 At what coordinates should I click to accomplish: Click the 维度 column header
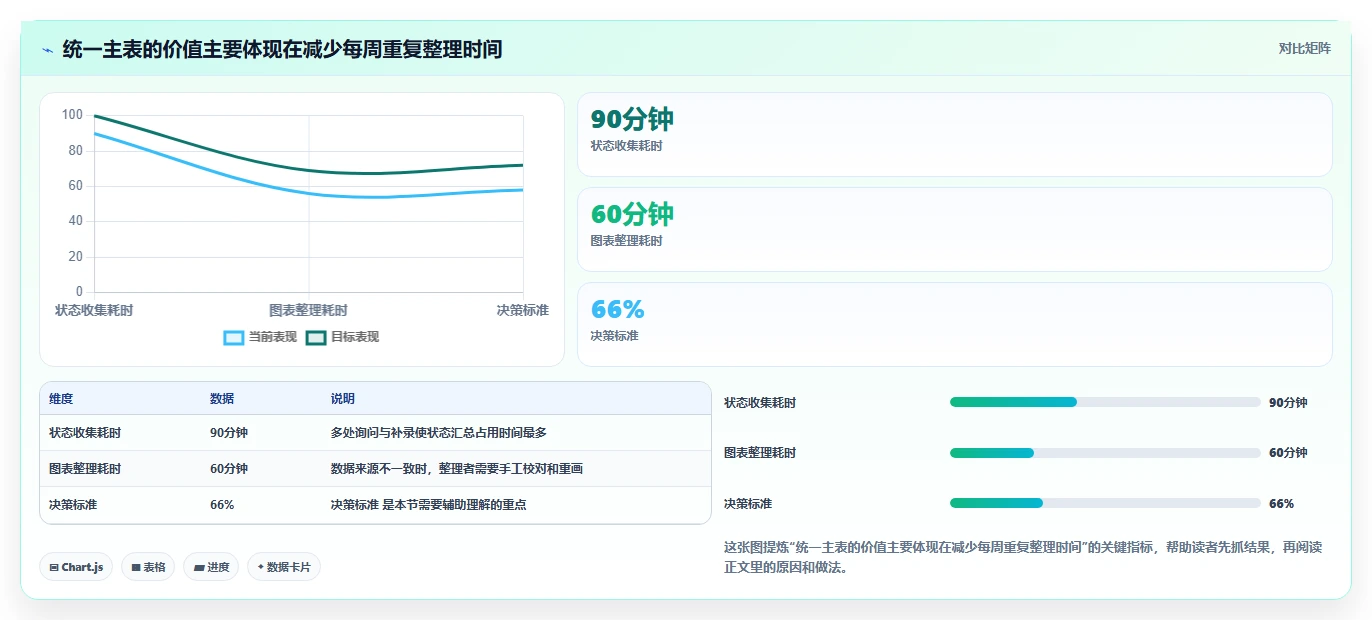click(61, 398)
